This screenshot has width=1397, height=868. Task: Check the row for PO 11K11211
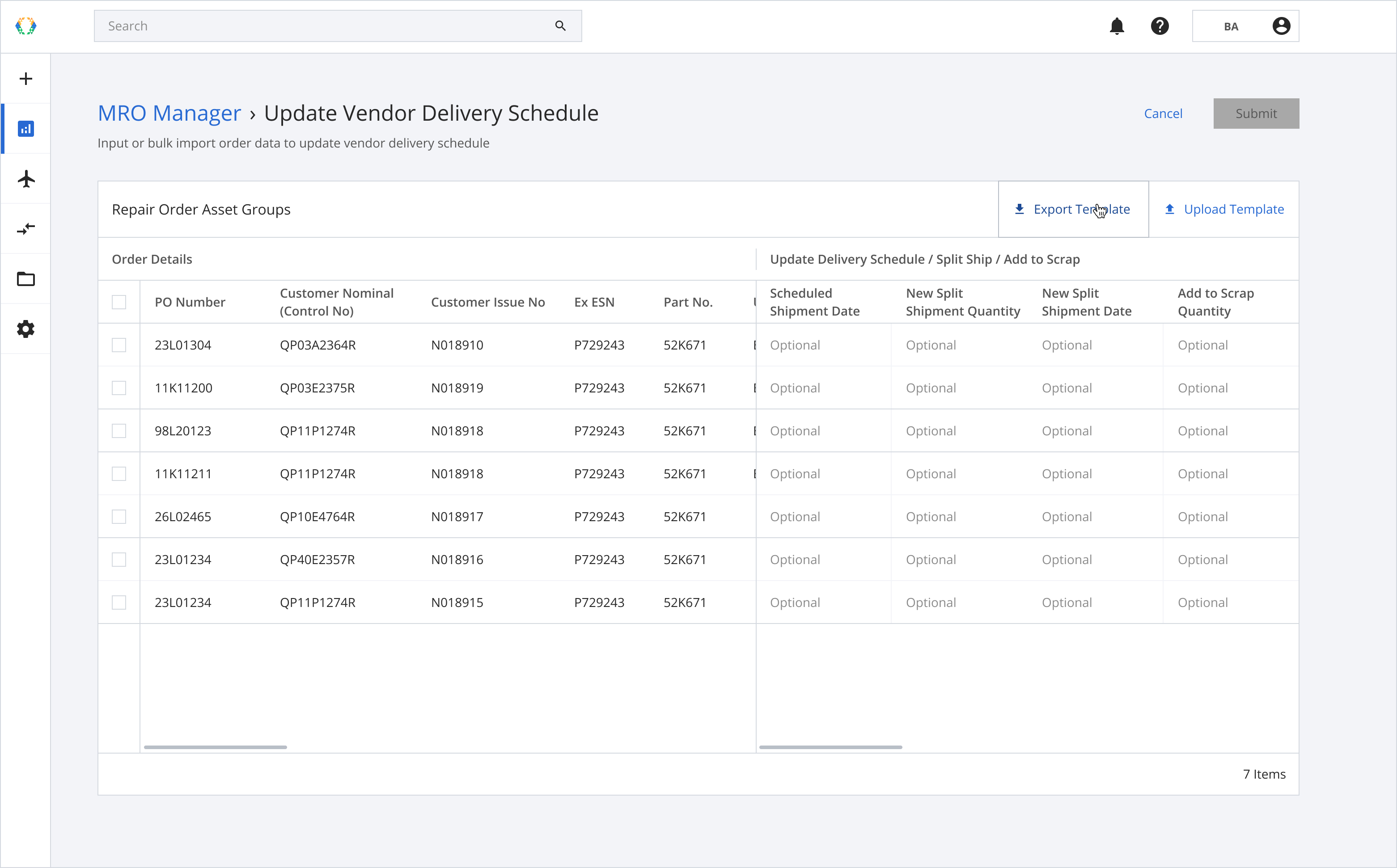click(119, 474)
